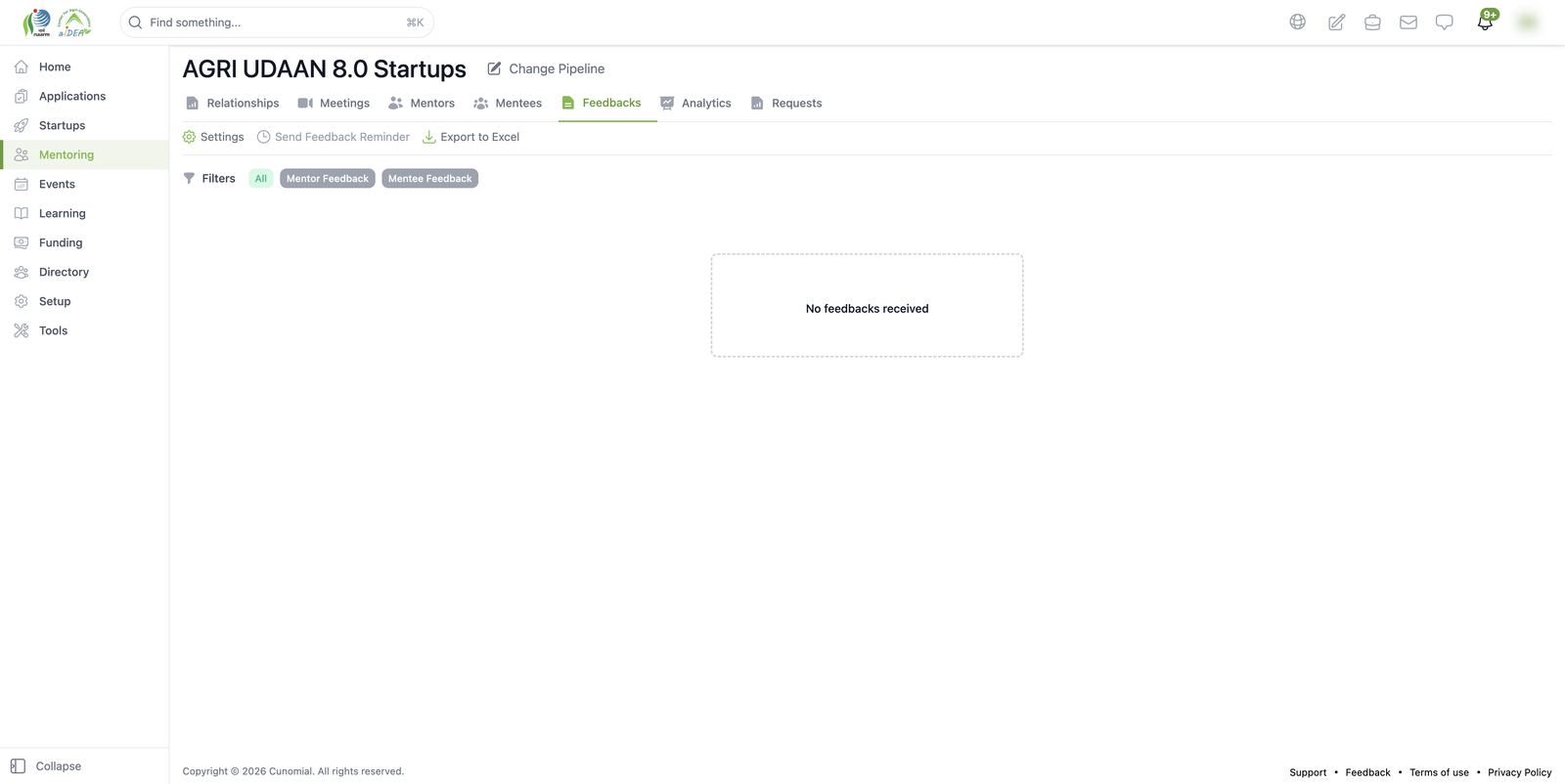Open feedback Settings
The height and width of the screenshot is (784, 1565).
tap(213, 137)
